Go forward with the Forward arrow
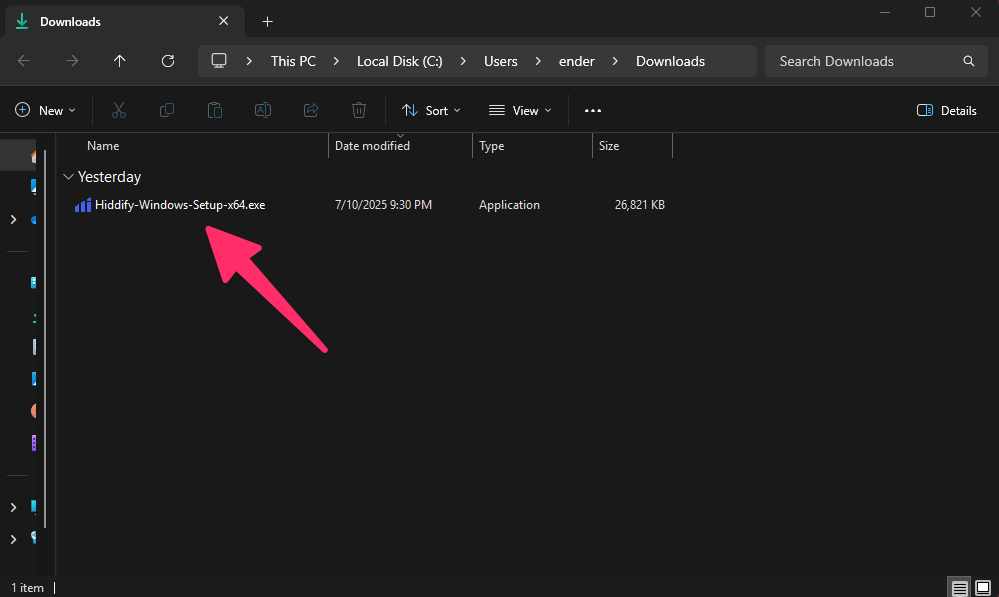Image resolution: width=999 pixels, height=597 pixels. click(72, 61)
